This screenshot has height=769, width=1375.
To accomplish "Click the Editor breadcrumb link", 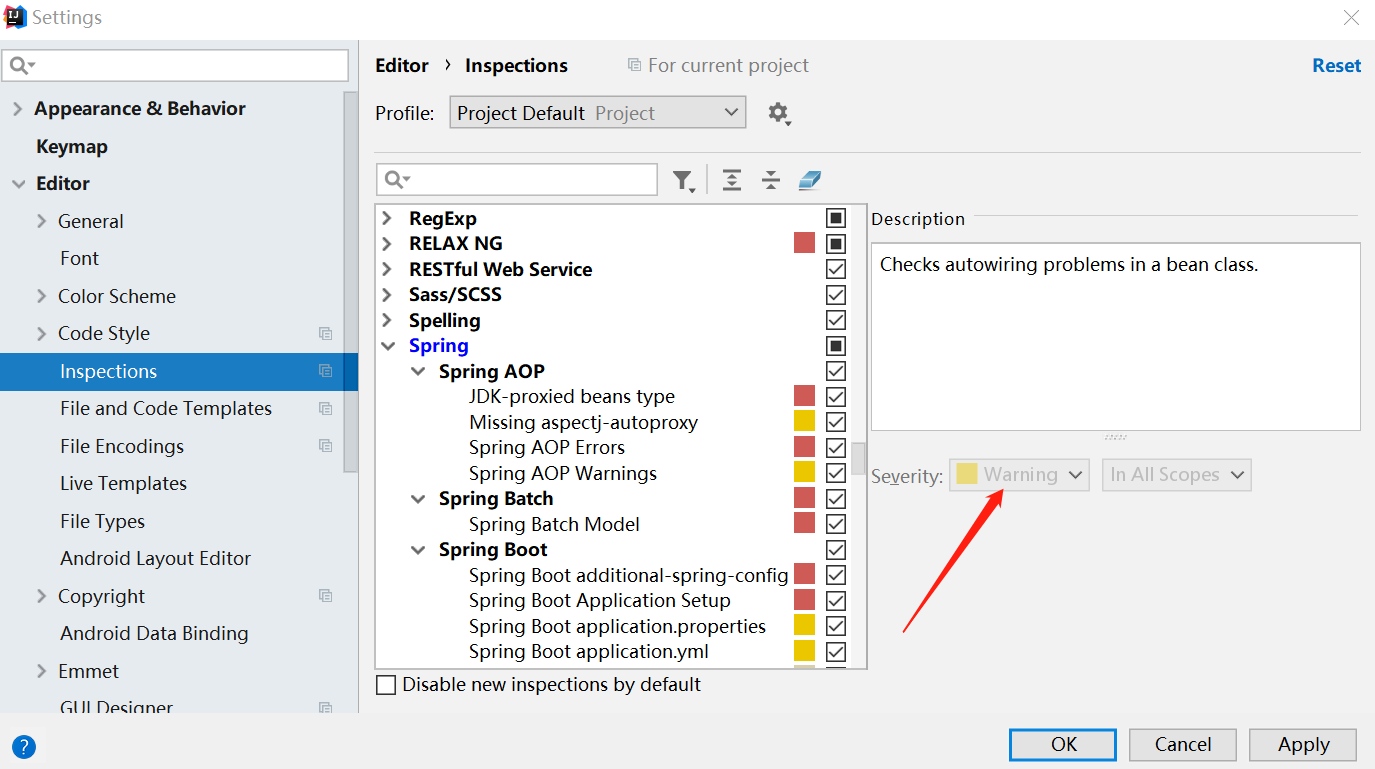I will click(402, 65).
